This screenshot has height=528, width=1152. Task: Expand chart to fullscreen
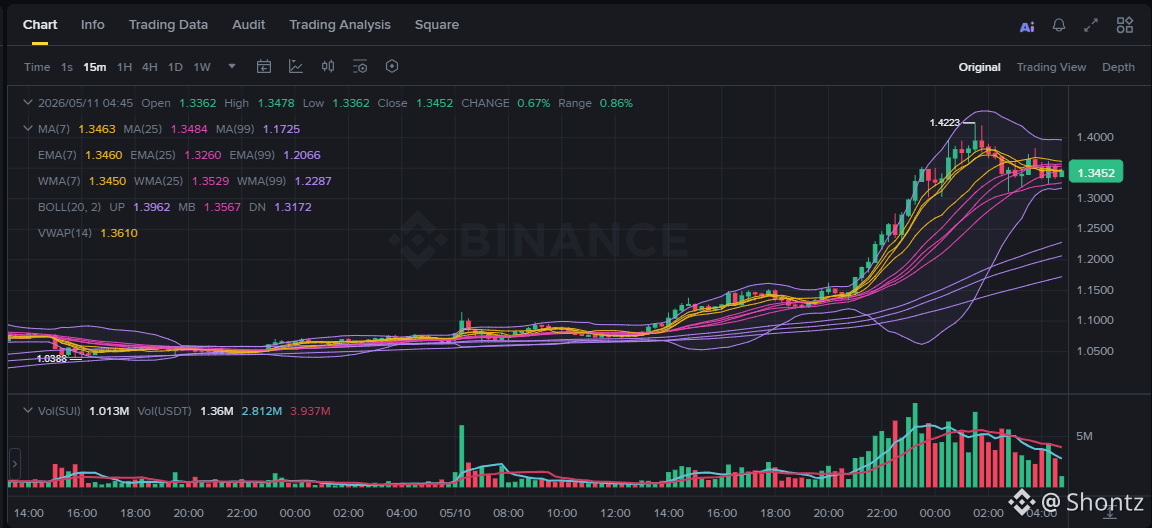click(1091, 25)
